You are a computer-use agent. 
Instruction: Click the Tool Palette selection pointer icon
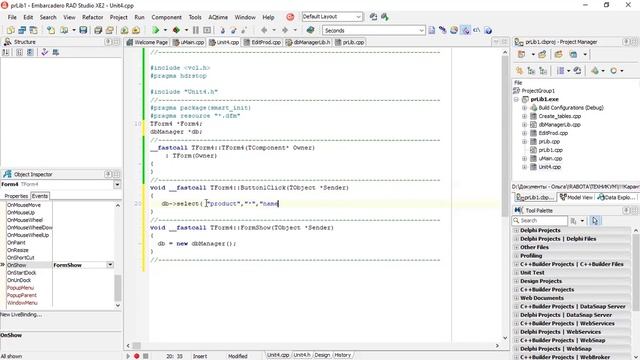pos(595,221)
